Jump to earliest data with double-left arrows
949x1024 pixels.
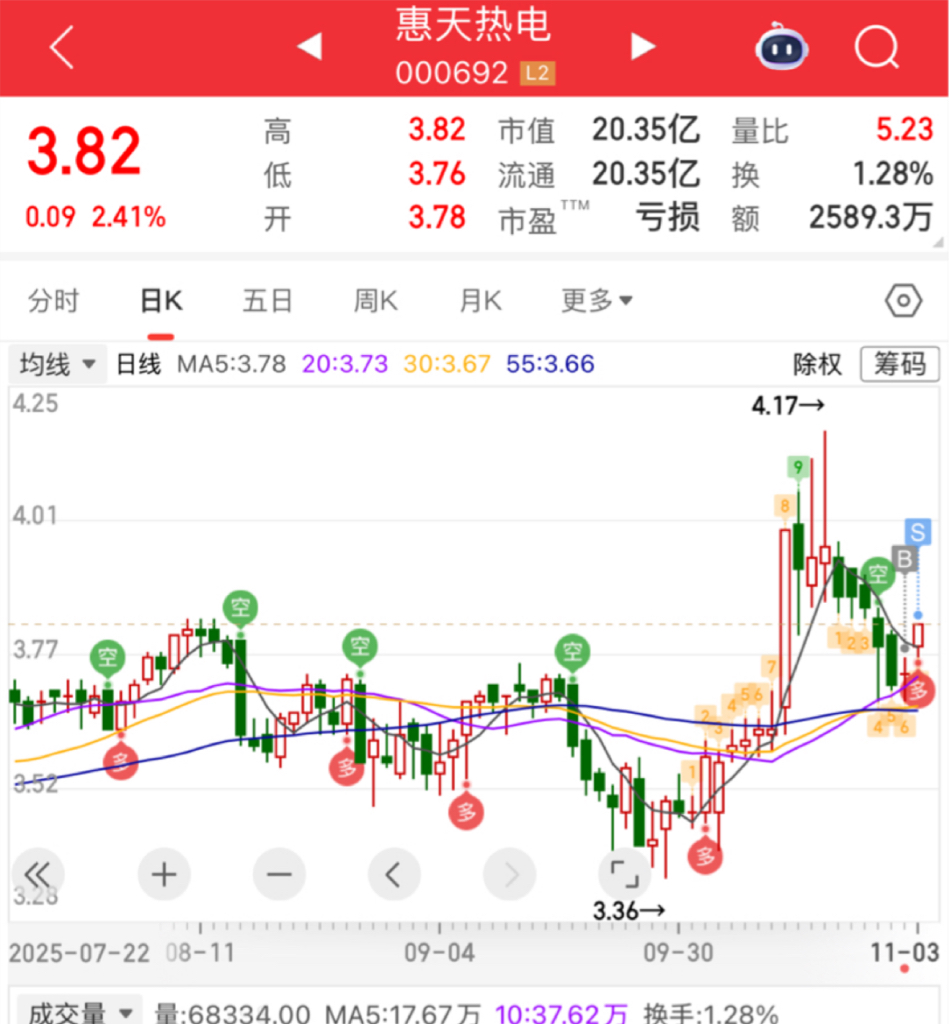click(x=38, y=874)
